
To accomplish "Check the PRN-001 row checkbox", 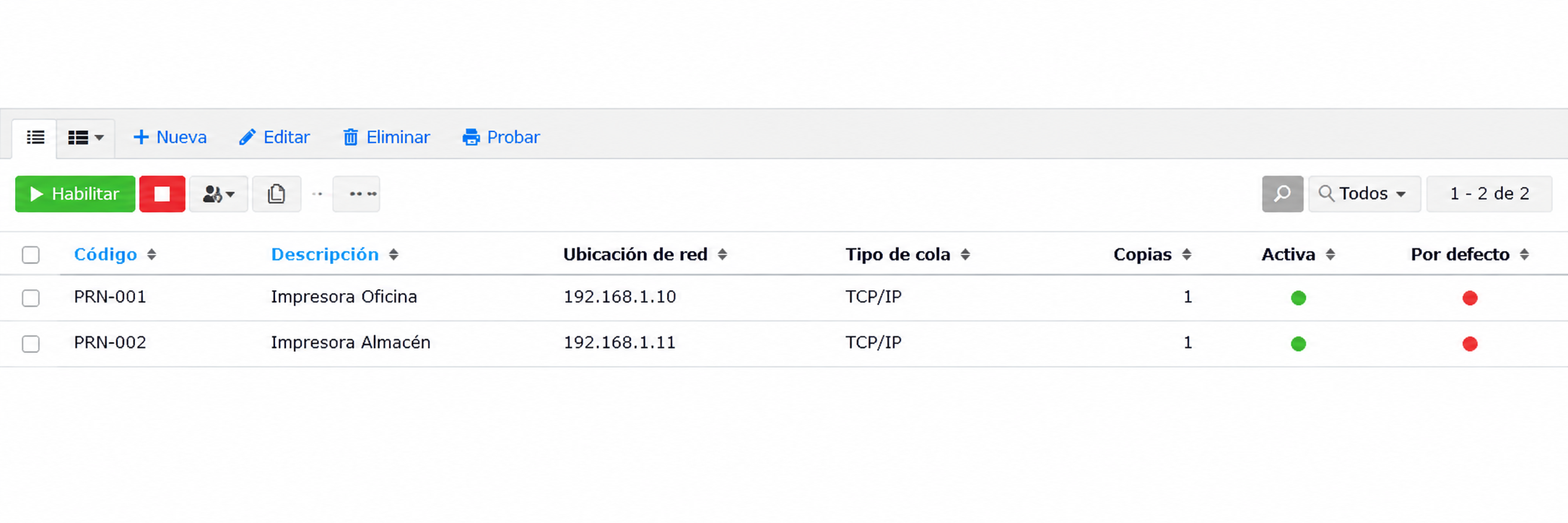I will (x=30, y=298).
